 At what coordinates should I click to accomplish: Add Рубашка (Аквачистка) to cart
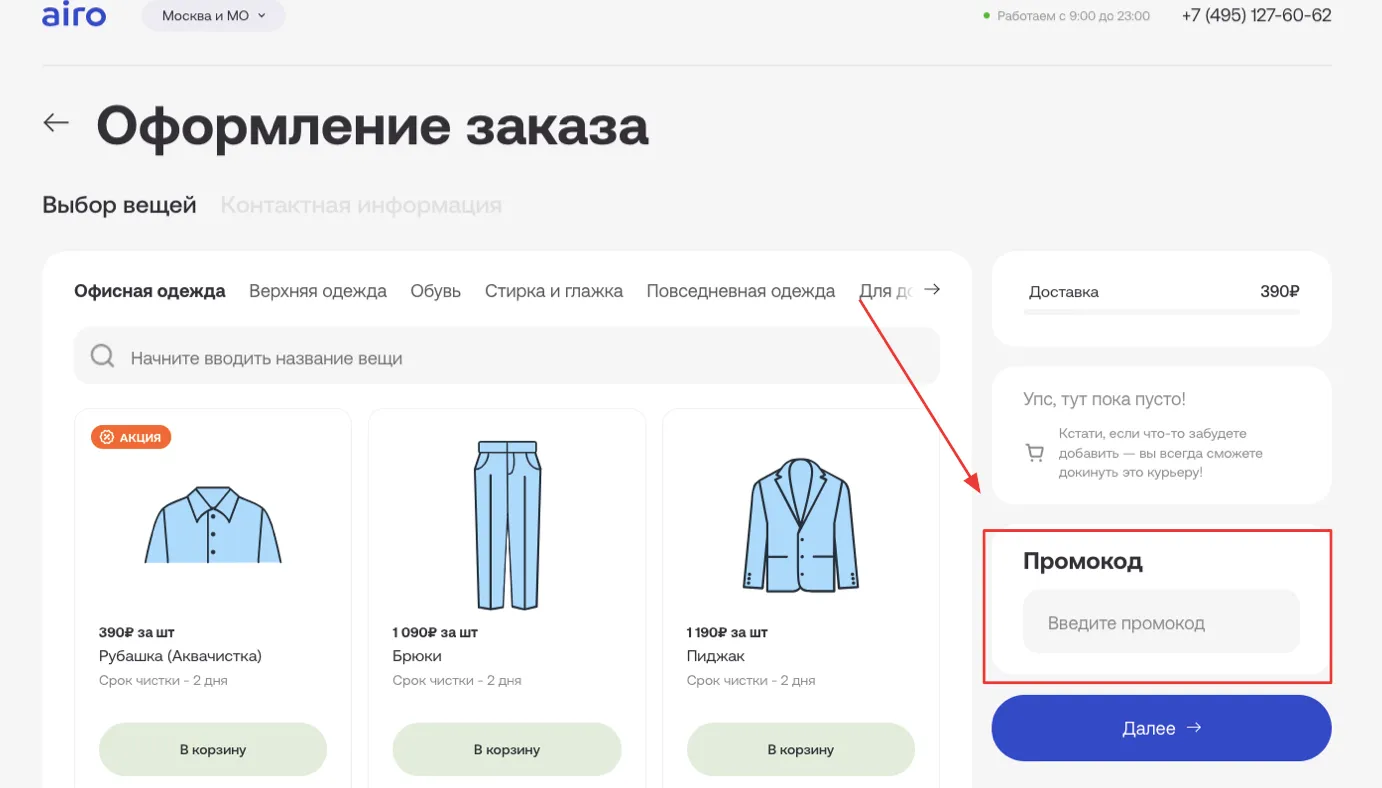tap(213, 749)
